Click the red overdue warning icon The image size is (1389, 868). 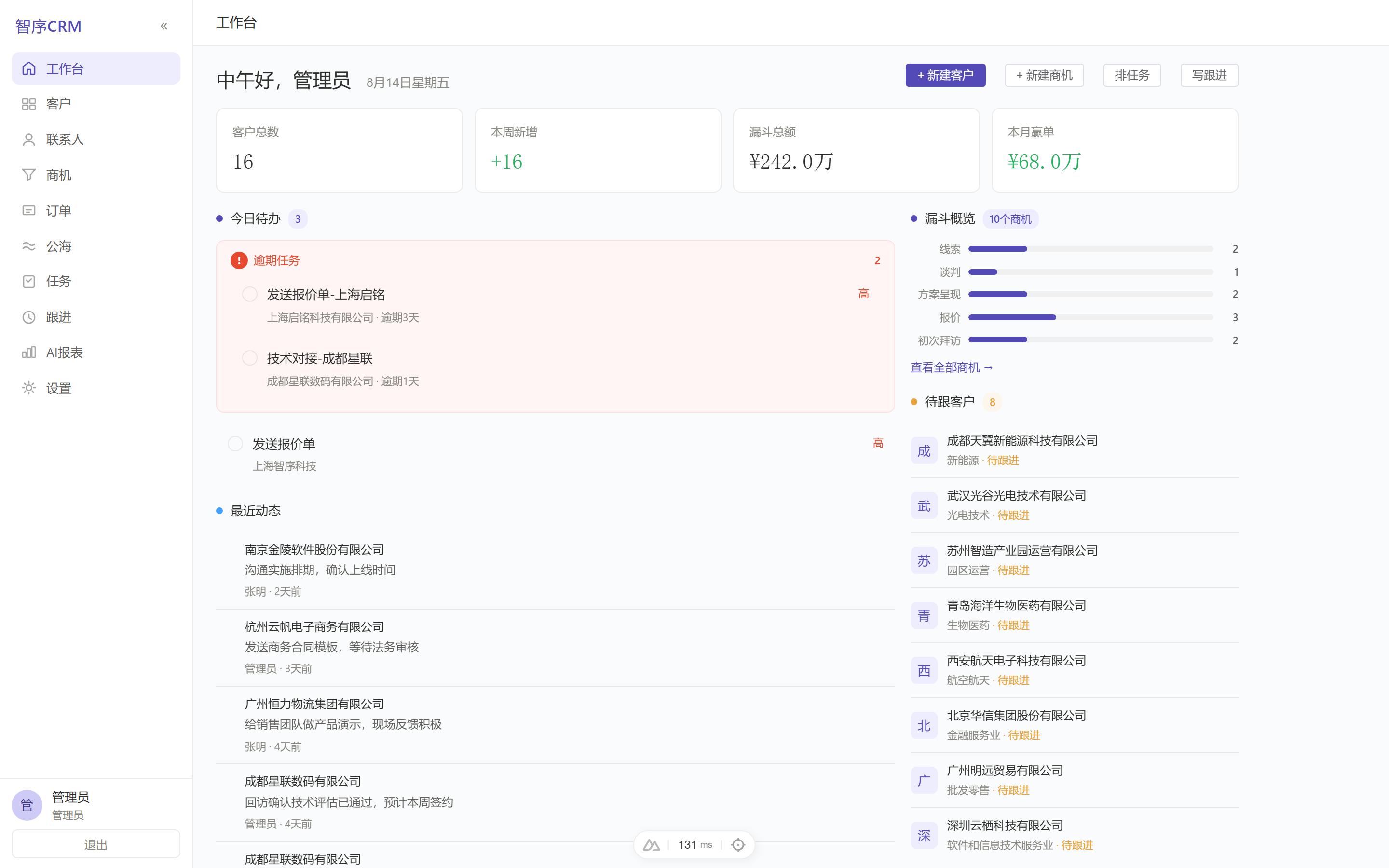point(239,260)
